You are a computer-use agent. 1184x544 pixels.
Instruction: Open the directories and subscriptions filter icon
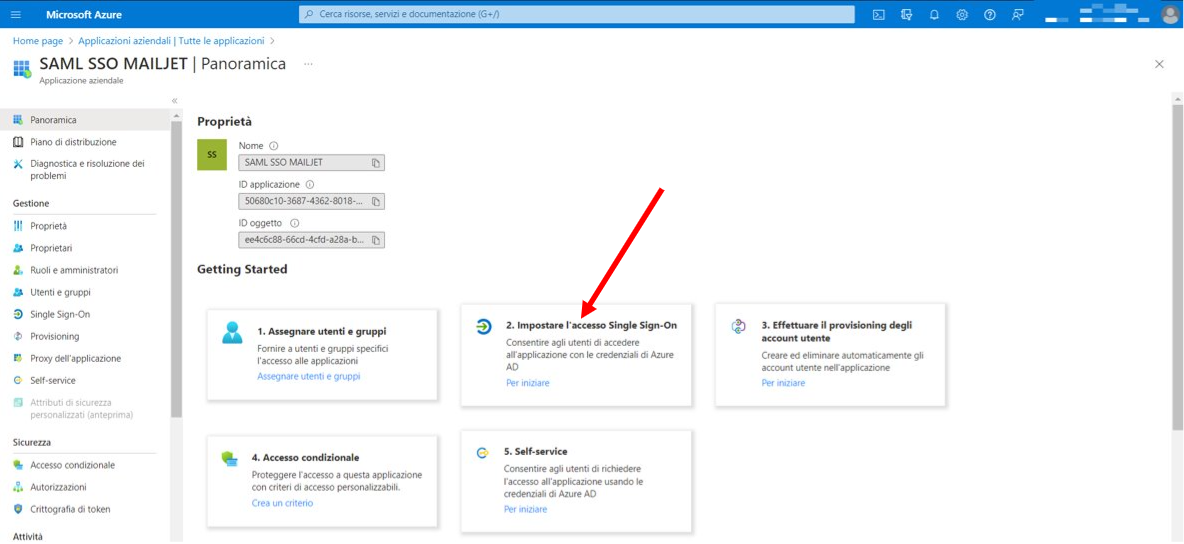coord(906,14)
